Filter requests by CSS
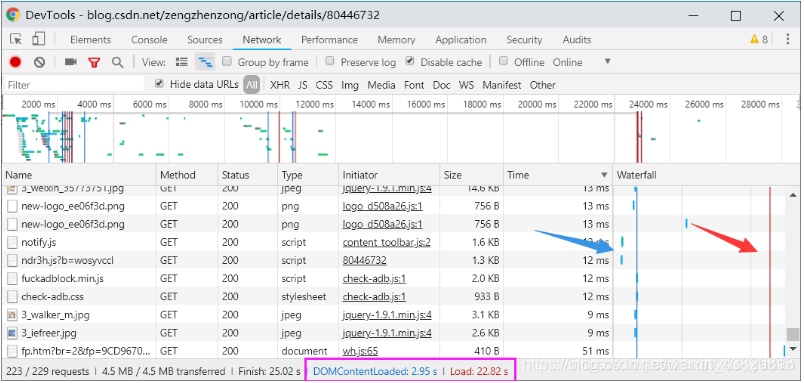This screenshot has height=383, width=804. coord(324,85)
